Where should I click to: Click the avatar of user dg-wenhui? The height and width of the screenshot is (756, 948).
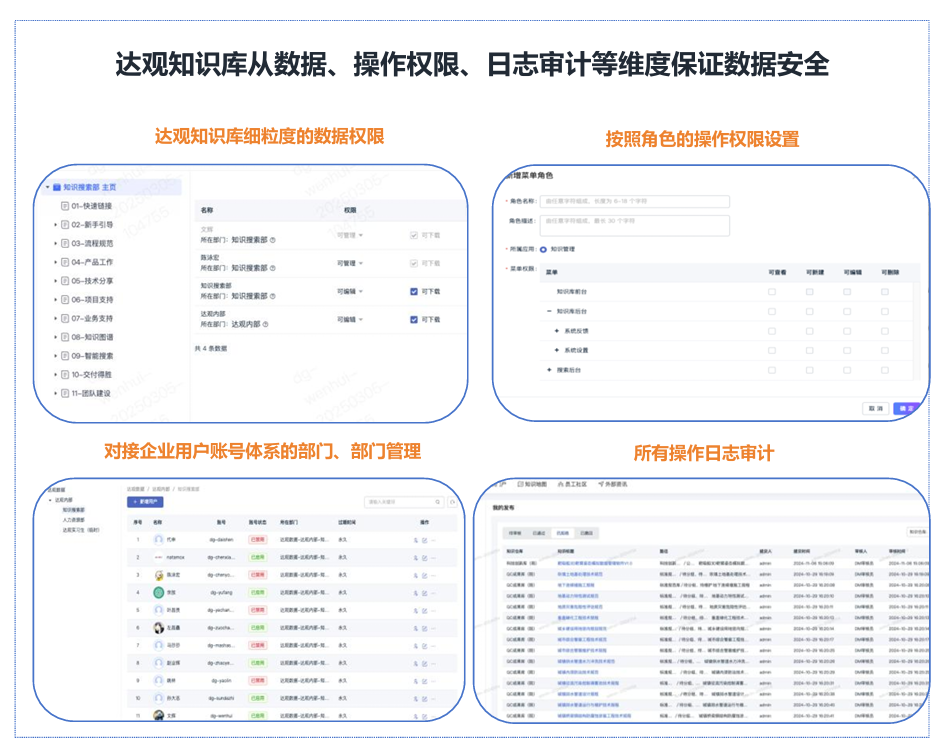coord(159,715)
